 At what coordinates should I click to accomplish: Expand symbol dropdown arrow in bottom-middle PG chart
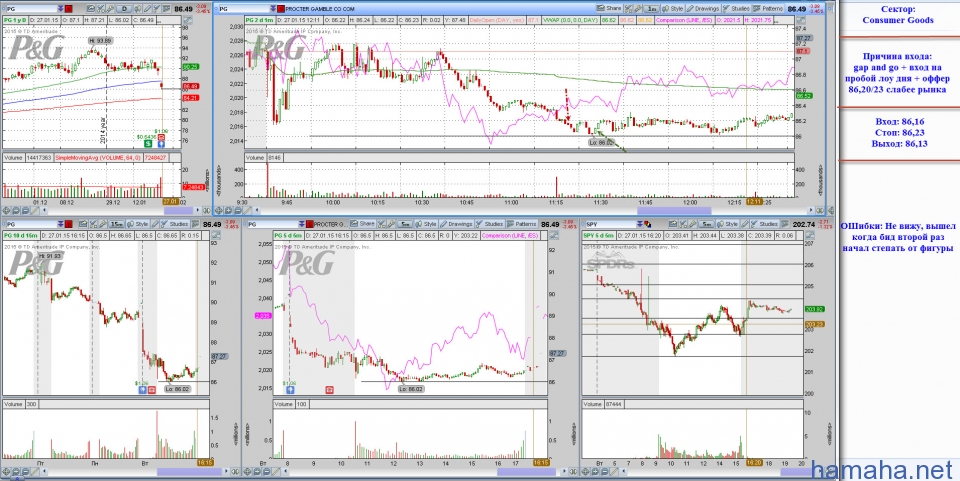[302, 224]
